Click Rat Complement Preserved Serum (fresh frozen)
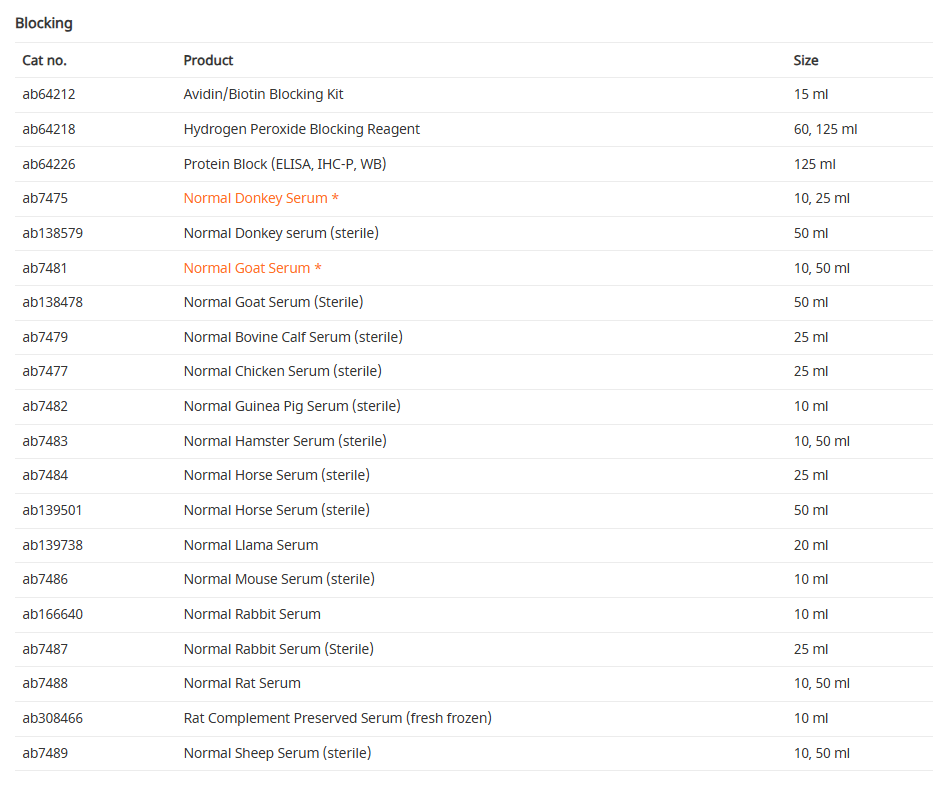Screen dimensions: 950x788 point(337,718)
